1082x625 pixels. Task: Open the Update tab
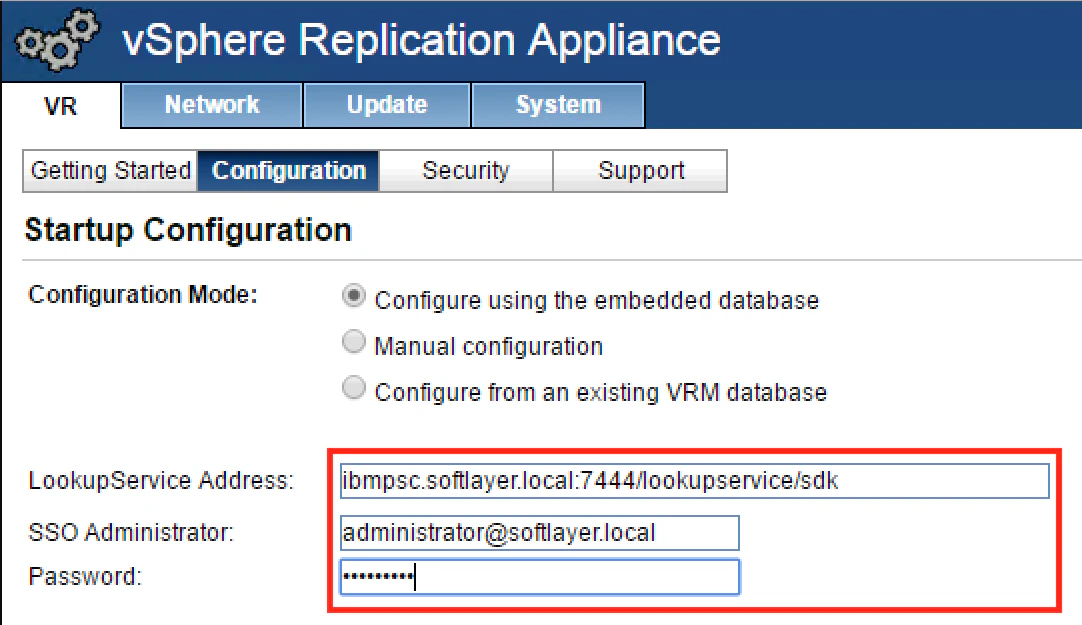tap(386, 105)
